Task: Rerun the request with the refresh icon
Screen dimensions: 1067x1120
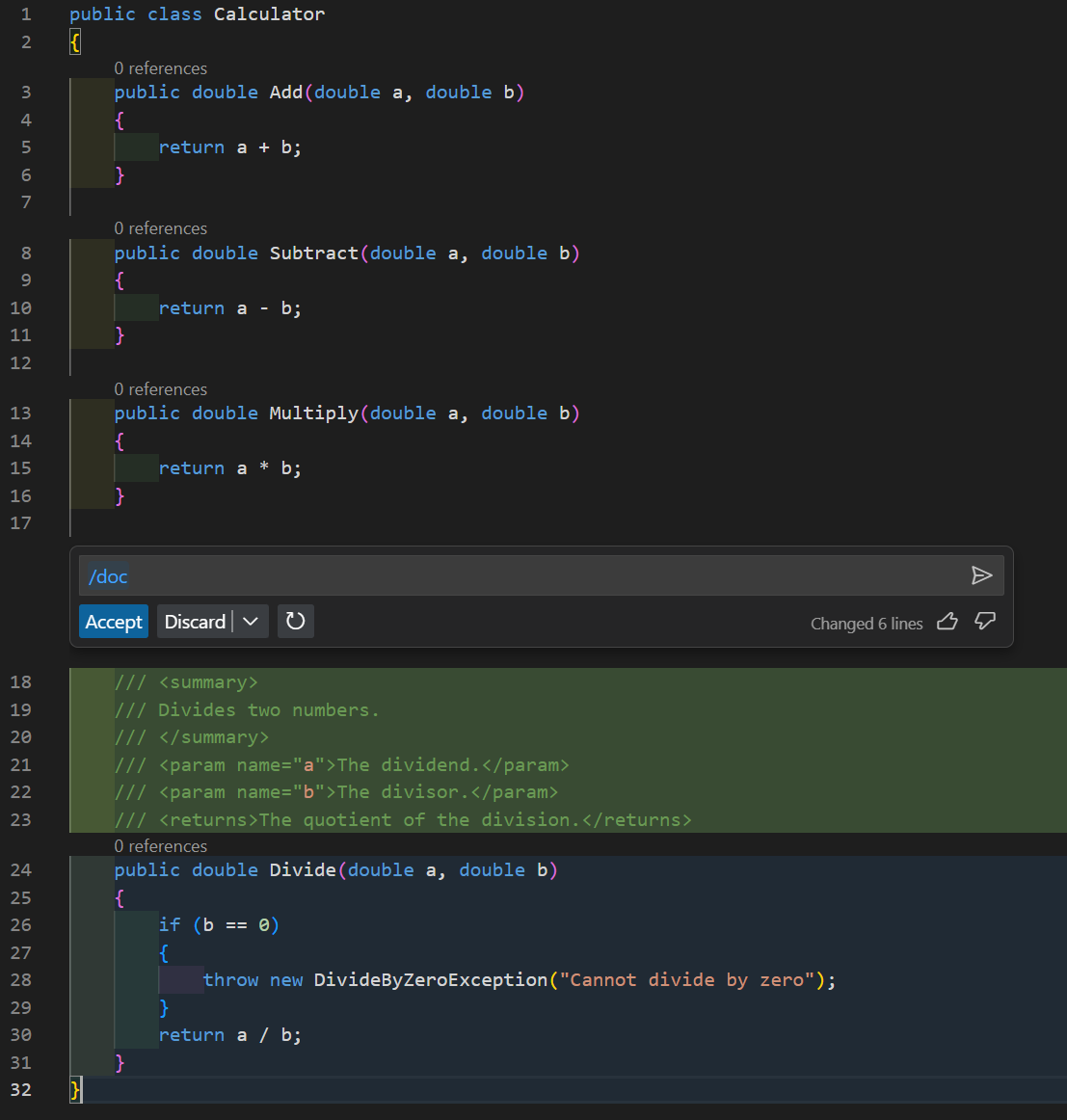Action: click(x=295, y=622)
